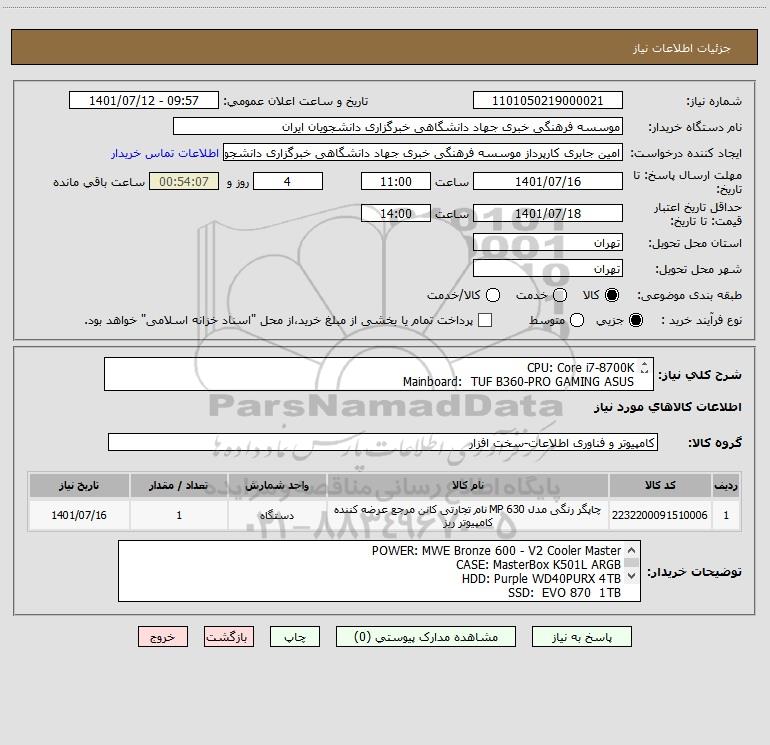Click the شرح کلی نیاز text area

(x=379, y=374)
